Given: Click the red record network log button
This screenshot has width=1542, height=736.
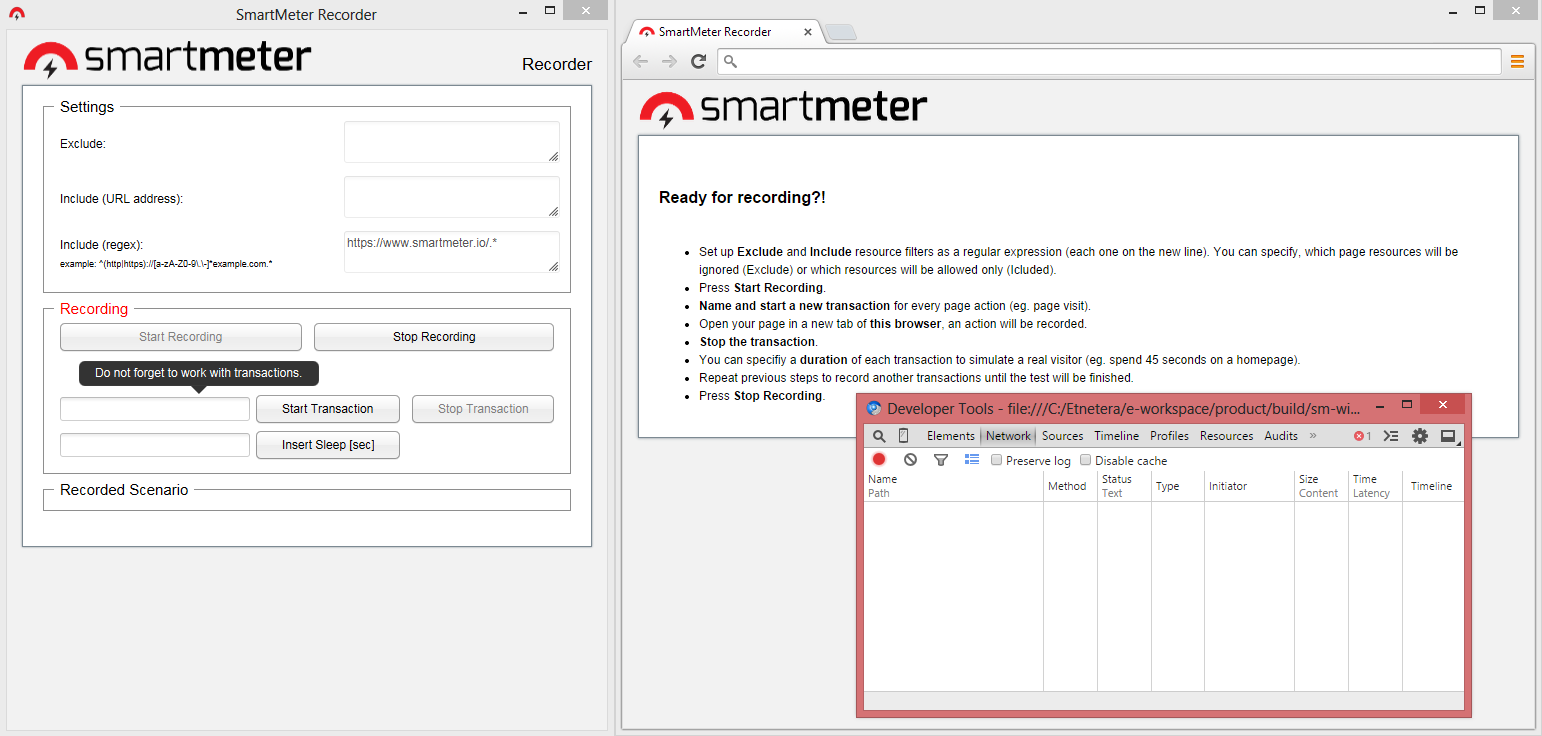Looking at the screenshot, I should [x=879, y=460].
